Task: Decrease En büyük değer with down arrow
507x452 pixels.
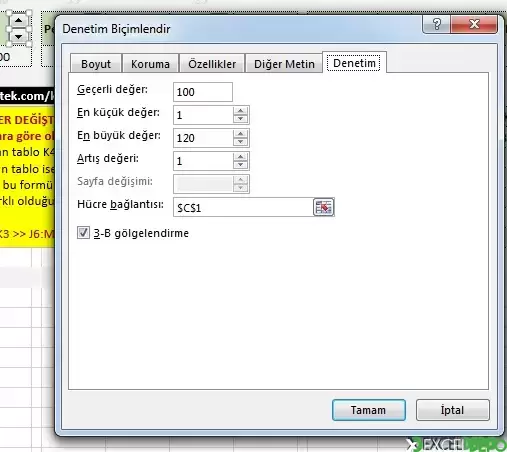Action: pos(240,142)
